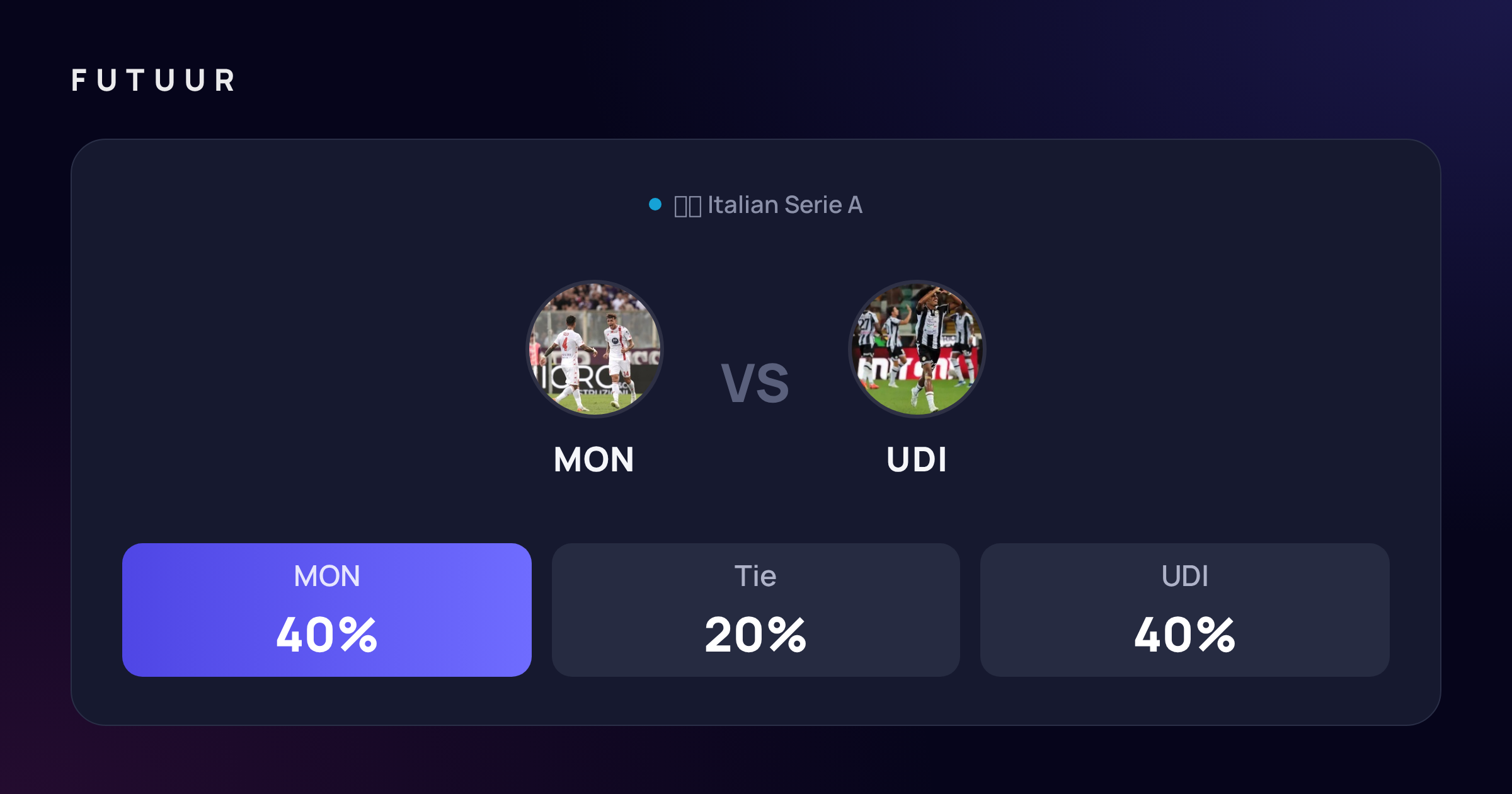Click the Tie label text
Viewport: 1512px width, 794px height.
(755, 576)
